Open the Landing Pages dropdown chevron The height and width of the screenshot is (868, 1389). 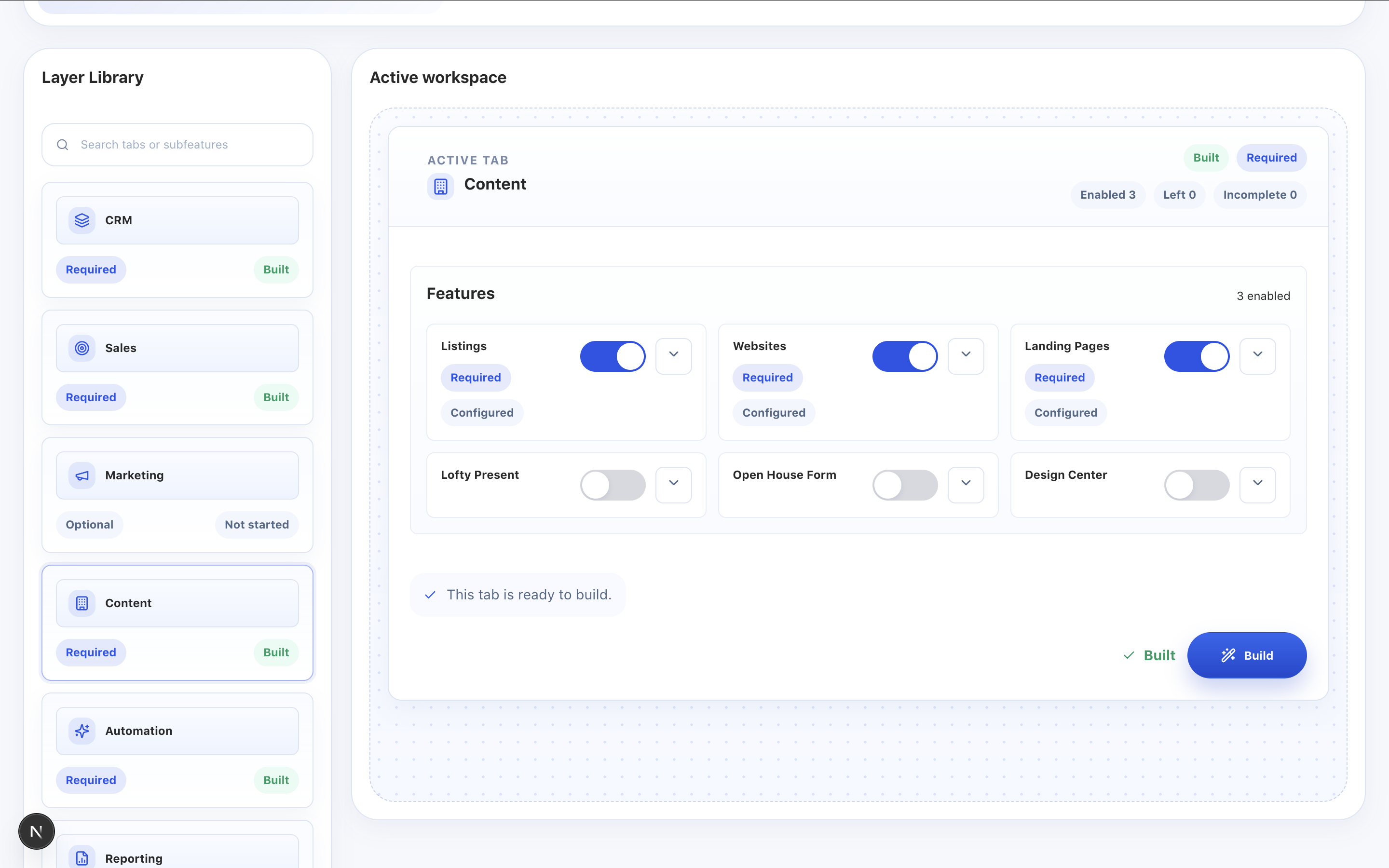coord(1257,355)
